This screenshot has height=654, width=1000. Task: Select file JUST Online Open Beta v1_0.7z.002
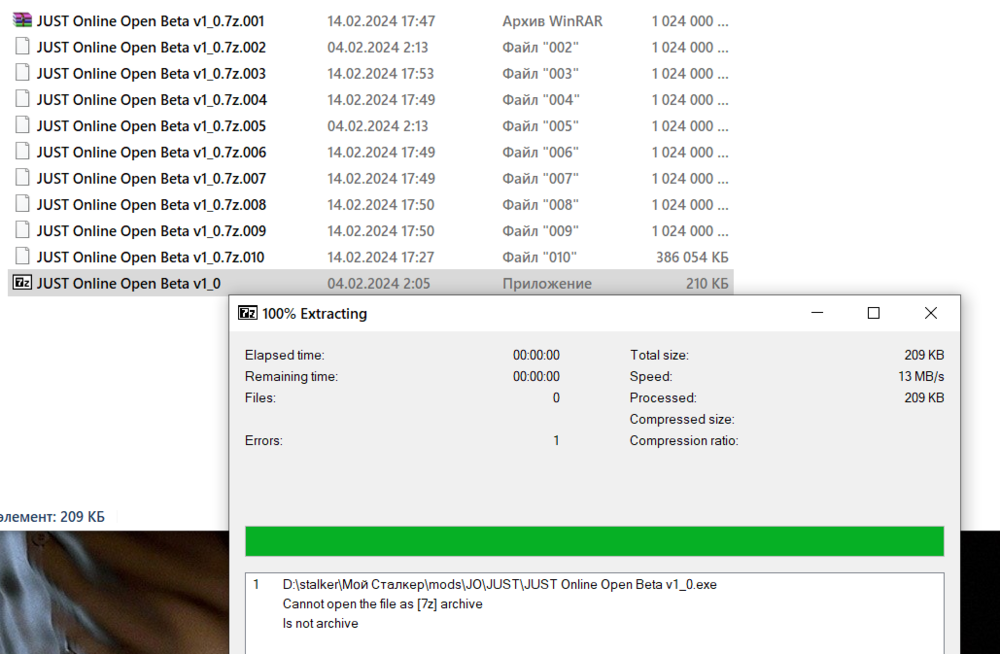(x=151, y=47)
